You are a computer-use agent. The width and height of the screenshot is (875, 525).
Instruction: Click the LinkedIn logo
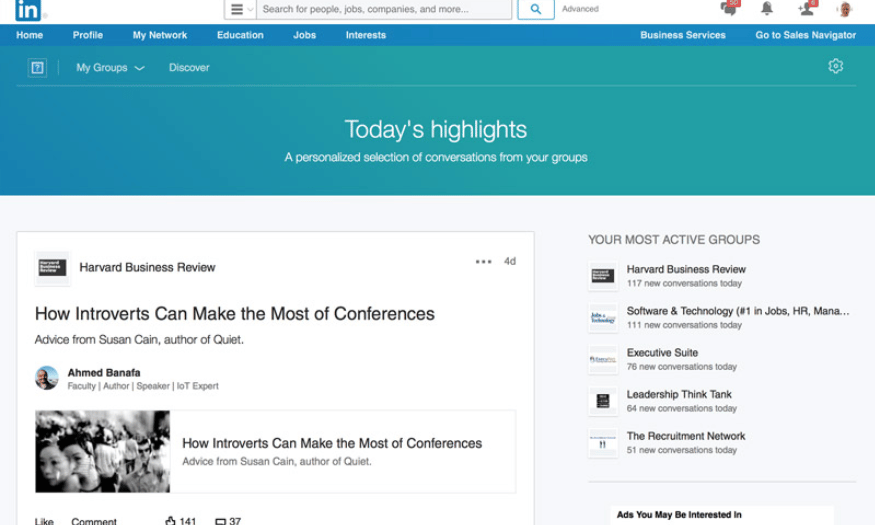click(x=27, y=9)
